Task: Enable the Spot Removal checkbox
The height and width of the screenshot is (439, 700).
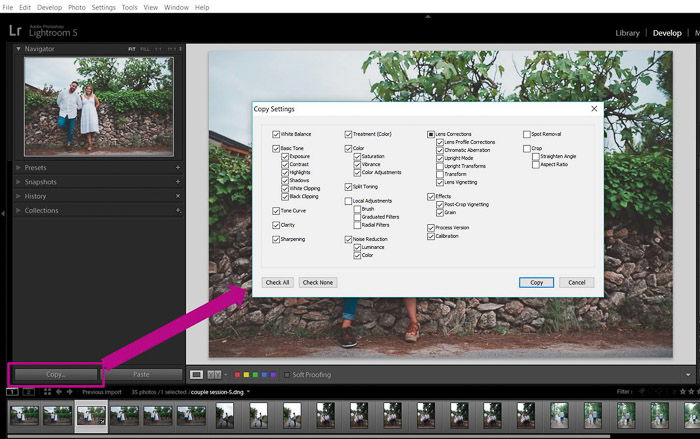Action: [526, 134]
